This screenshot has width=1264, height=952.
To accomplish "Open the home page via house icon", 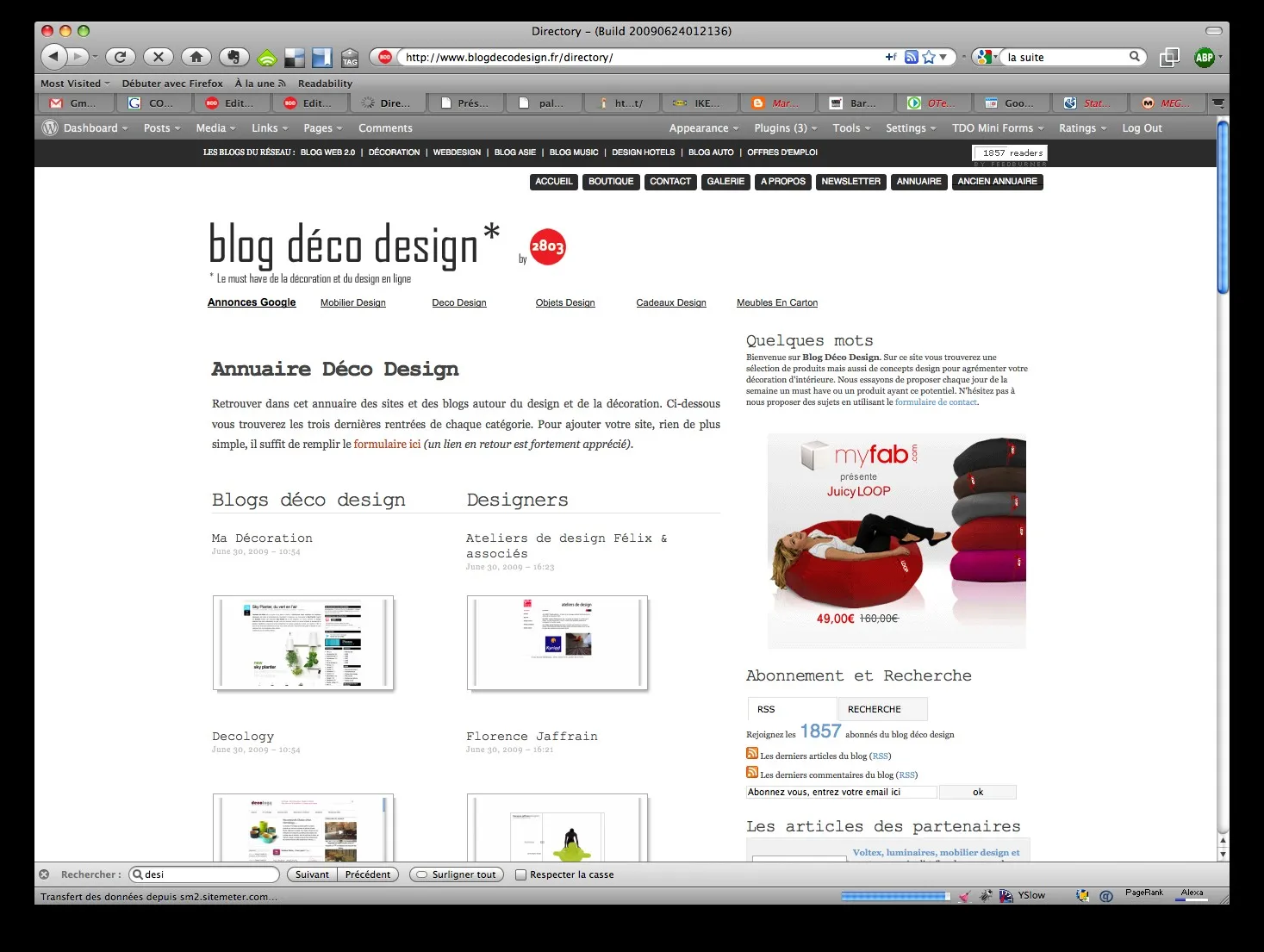I will 196,57.
